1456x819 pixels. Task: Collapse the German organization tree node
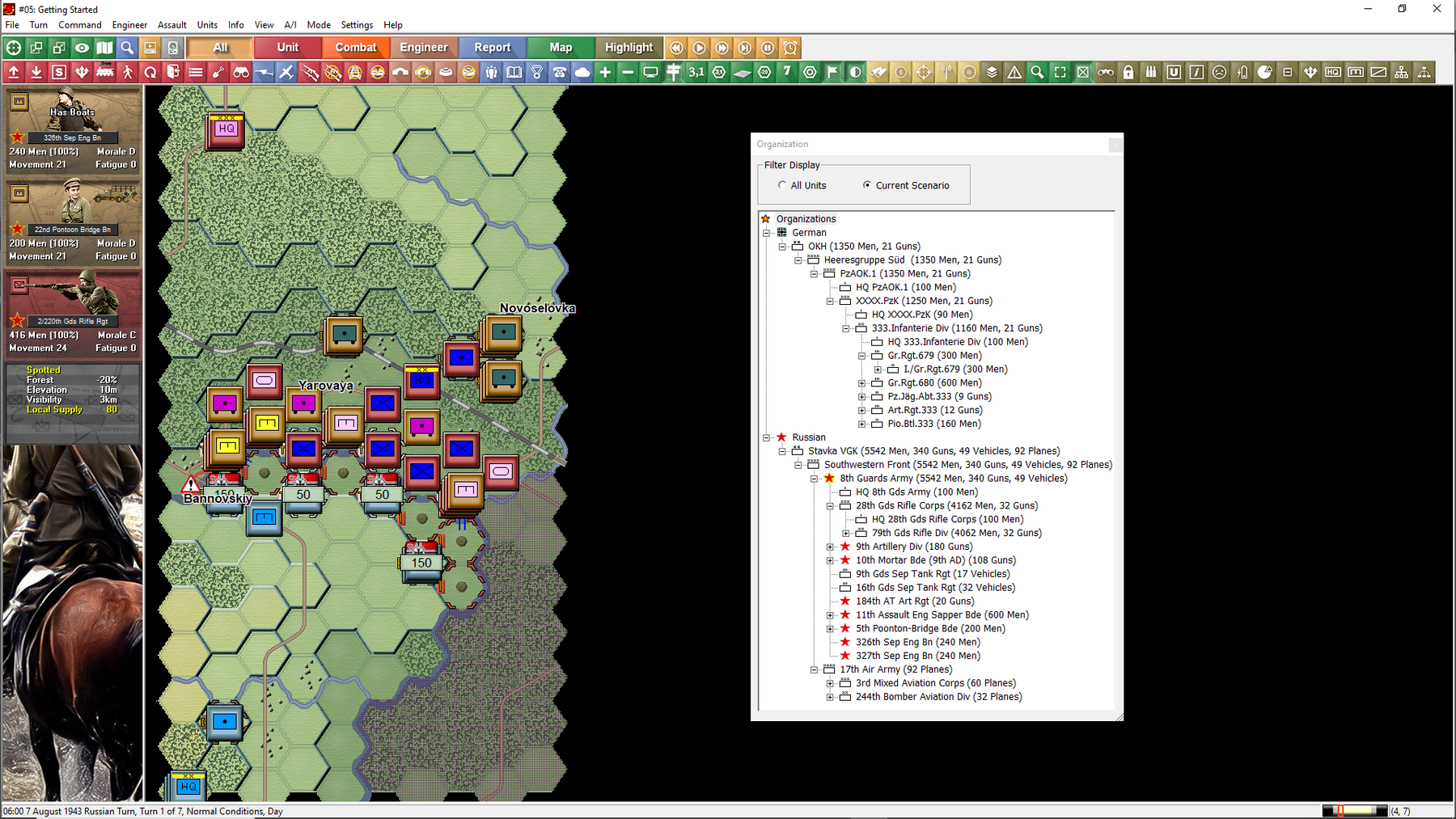point(766,233)
